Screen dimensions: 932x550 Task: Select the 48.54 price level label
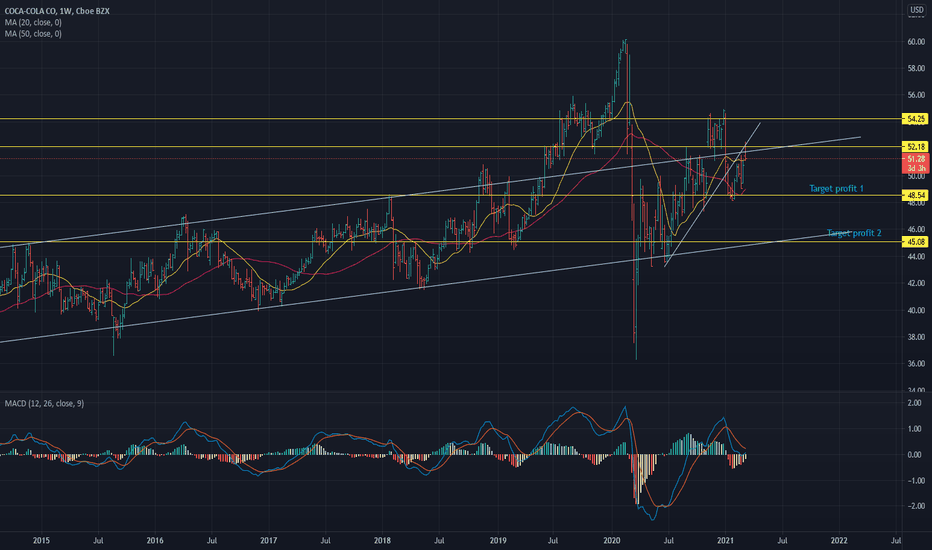915,195
